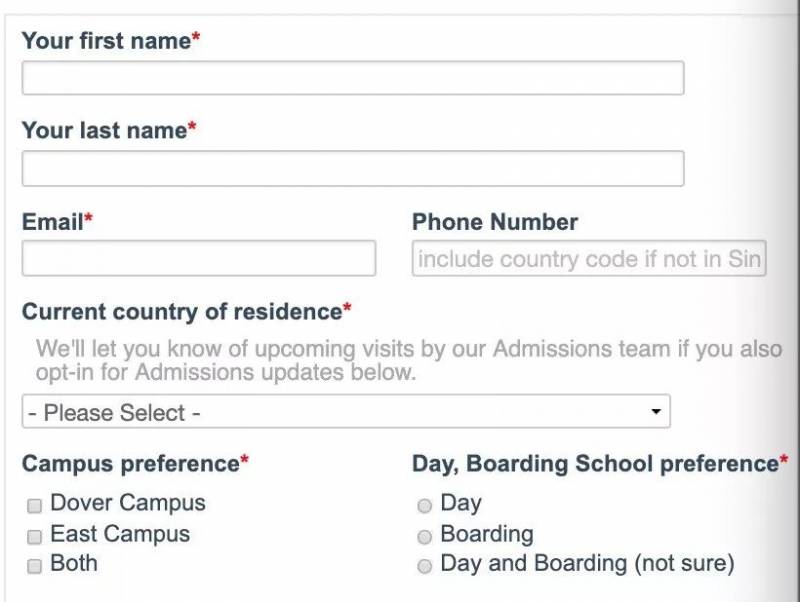Enable the East Campus checkbox
Image resolution: width=800 pixels, height=602 pixels.
coord(35,536)
